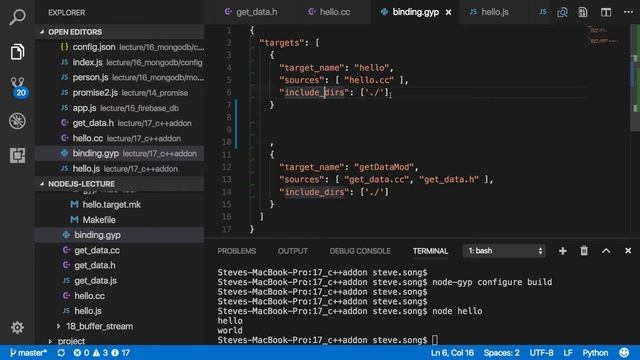Open hello.js in NODEJS-LECTURE tree

(x=120, y=311)
